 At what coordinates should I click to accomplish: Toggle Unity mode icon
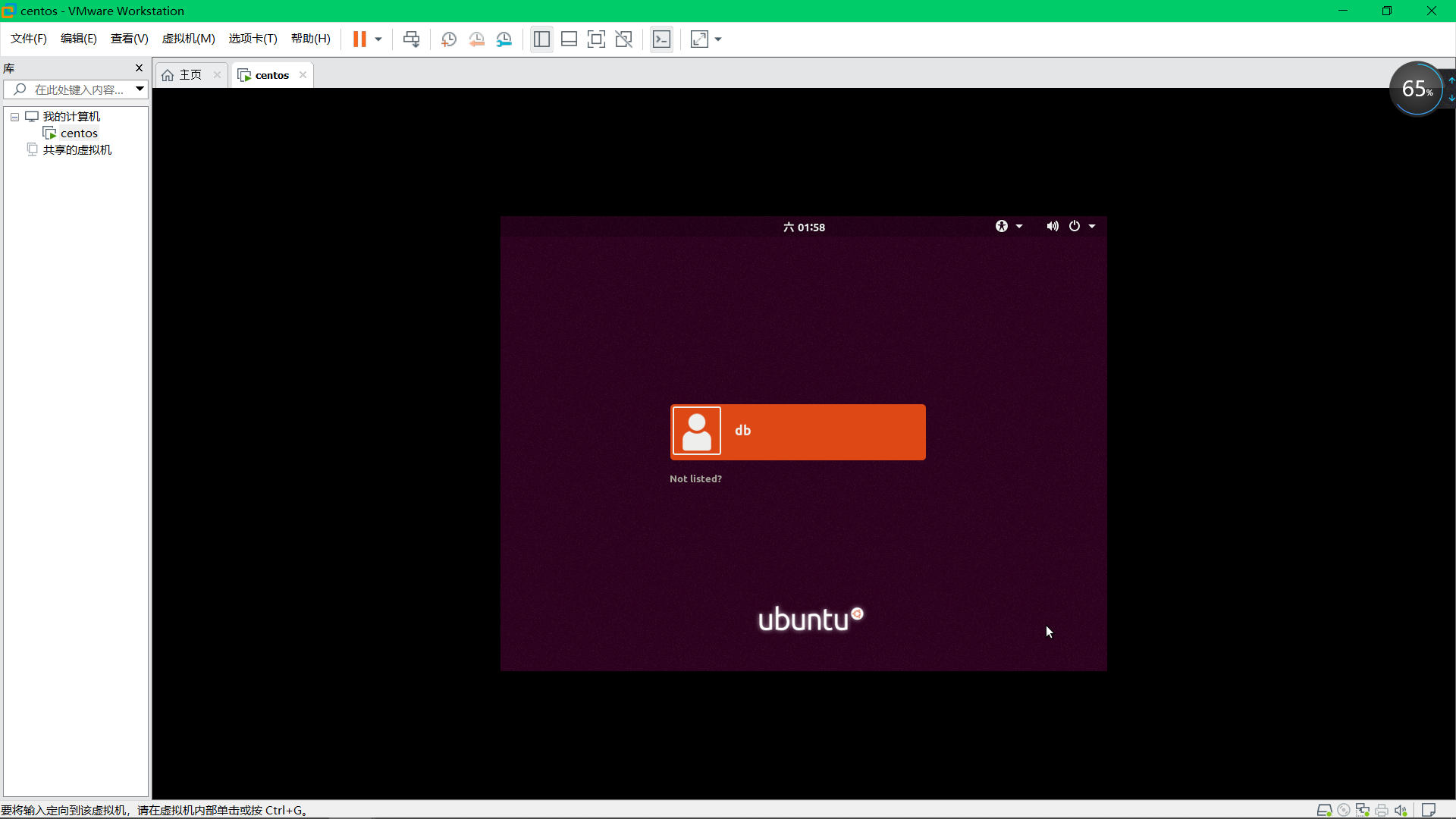tap(624, 39)
